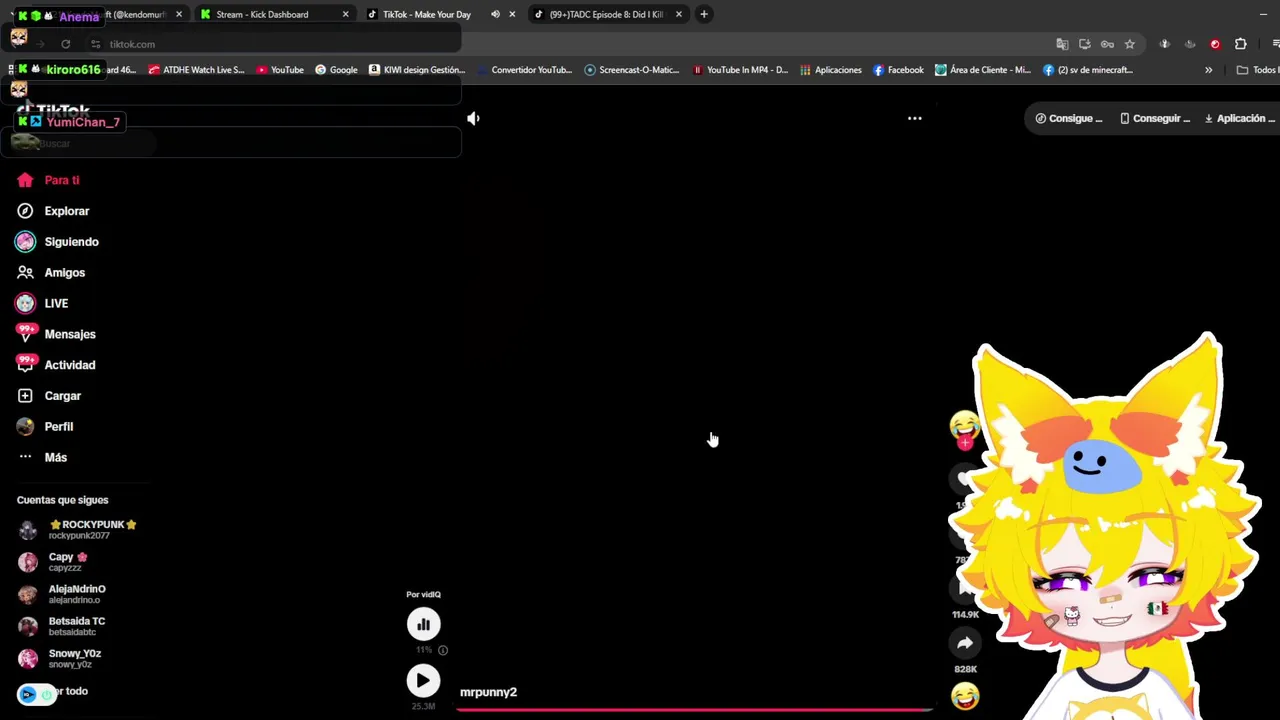
Task: Switch to TikTok - Make Your Day tab
Action: click(426, 14)
